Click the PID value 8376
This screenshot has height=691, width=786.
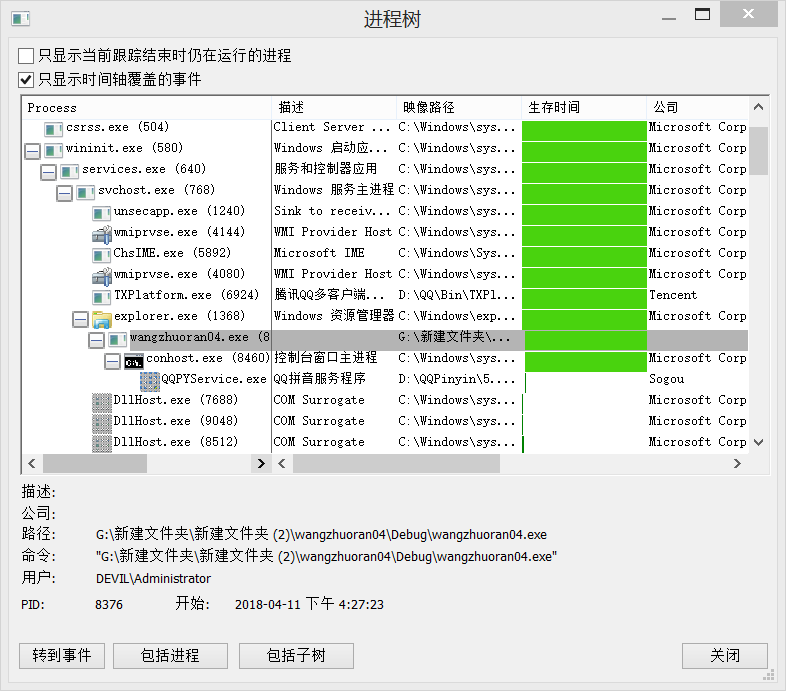coord(109,605)
